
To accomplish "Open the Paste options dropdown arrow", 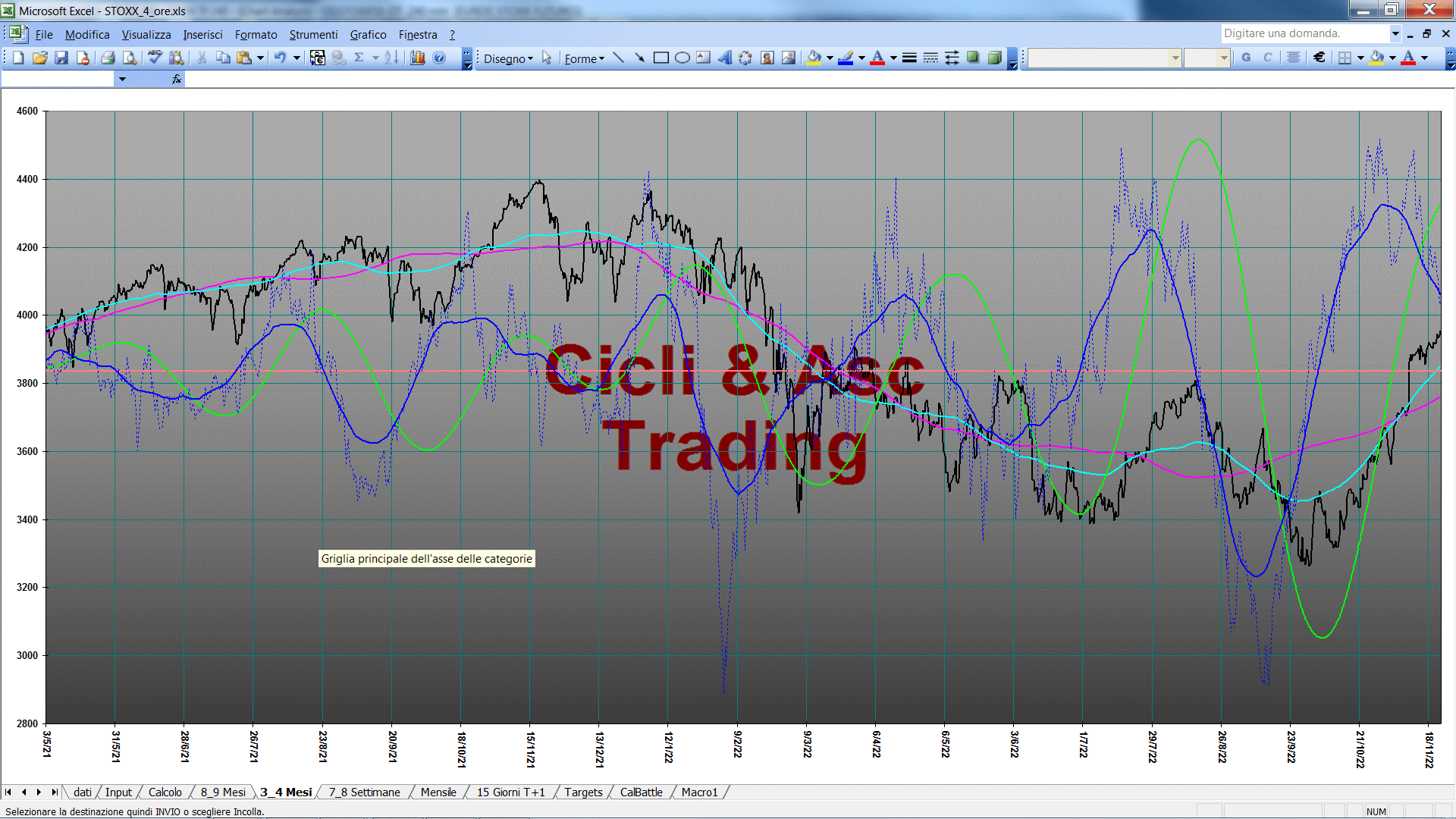I will tap(260, 58).
